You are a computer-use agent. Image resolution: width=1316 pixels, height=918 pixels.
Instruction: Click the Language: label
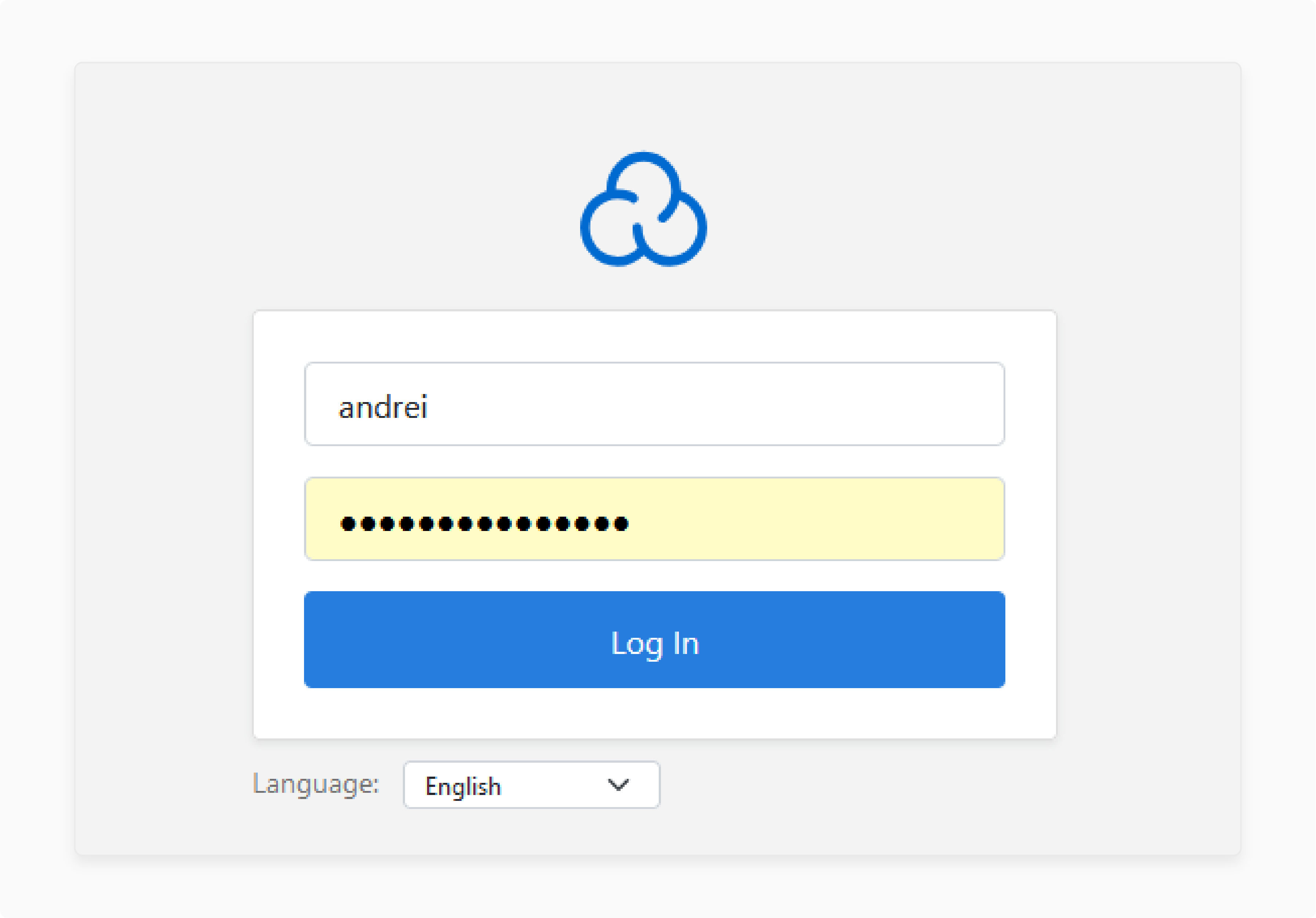[316, 784]
